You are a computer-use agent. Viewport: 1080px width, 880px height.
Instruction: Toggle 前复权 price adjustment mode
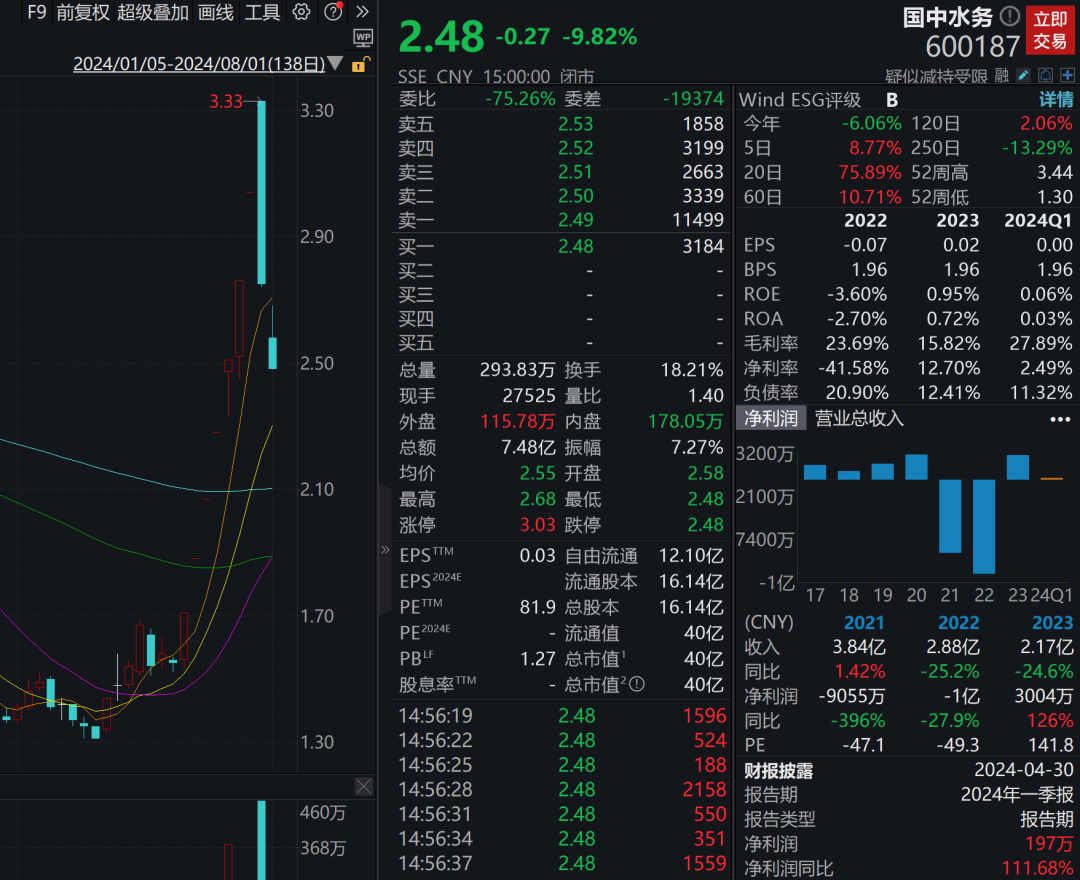(82, 12)
